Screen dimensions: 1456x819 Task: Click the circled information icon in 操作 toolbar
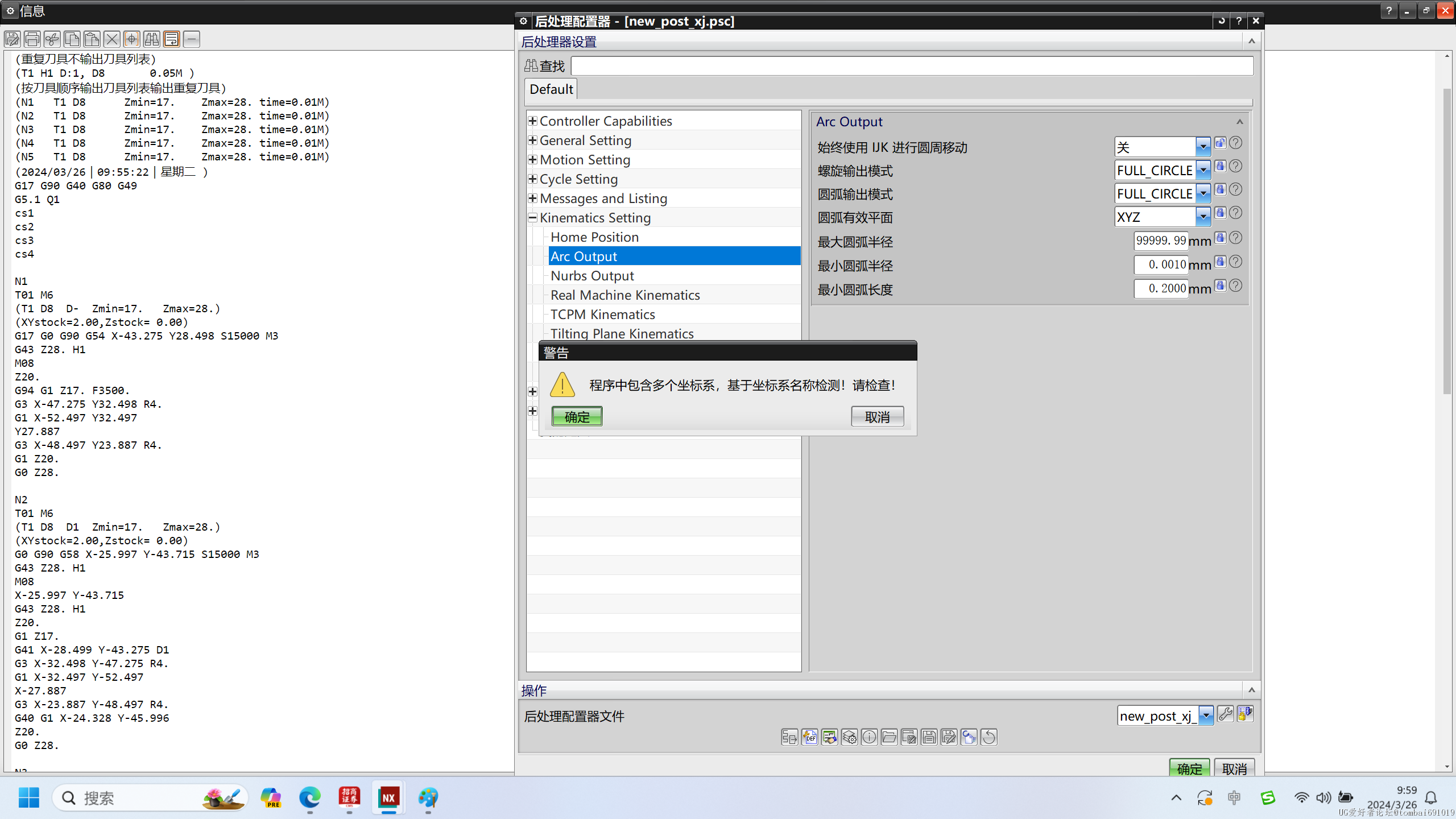click(869, 737)
